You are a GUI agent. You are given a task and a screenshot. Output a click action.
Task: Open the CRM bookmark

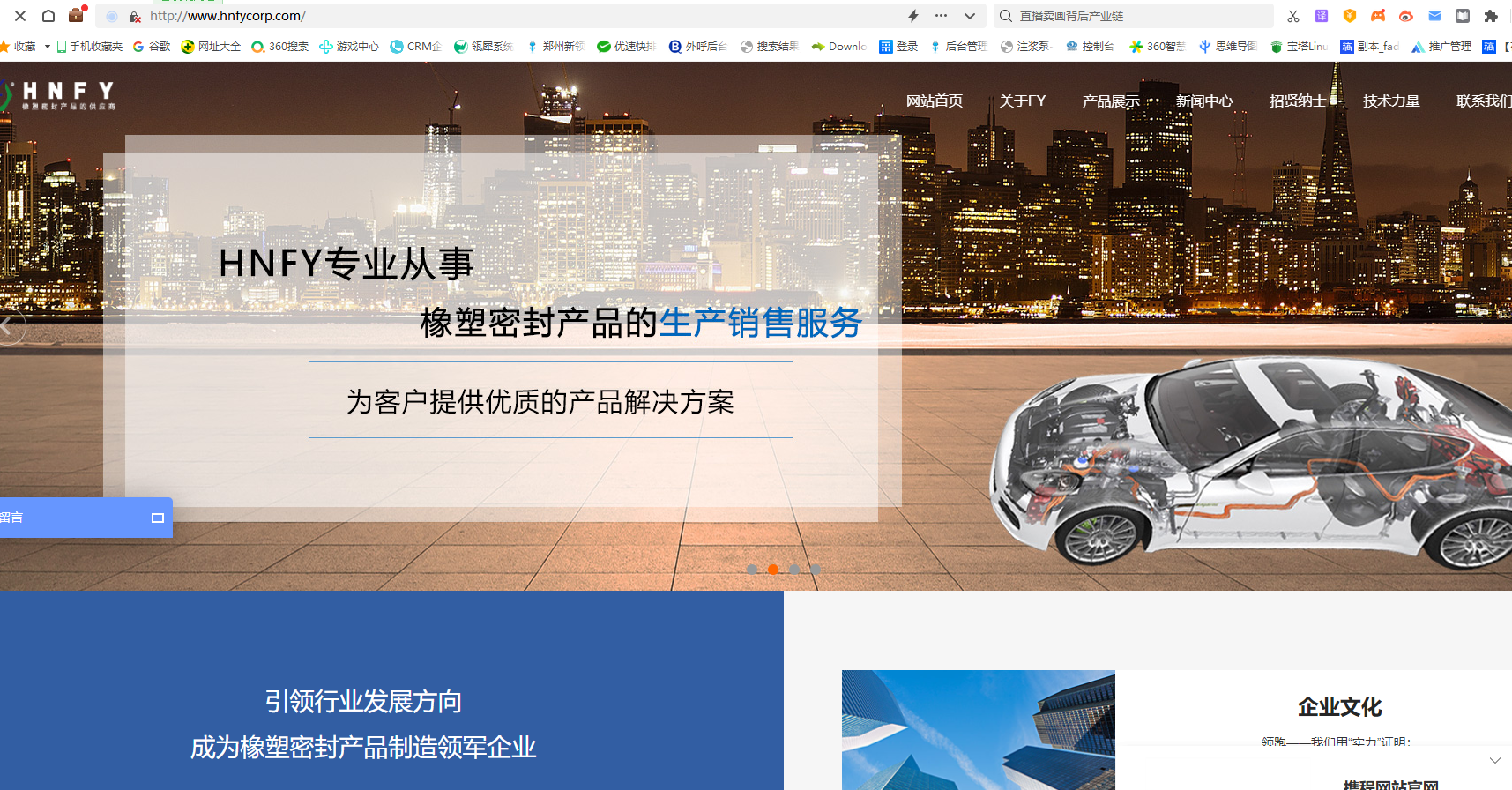416,47
